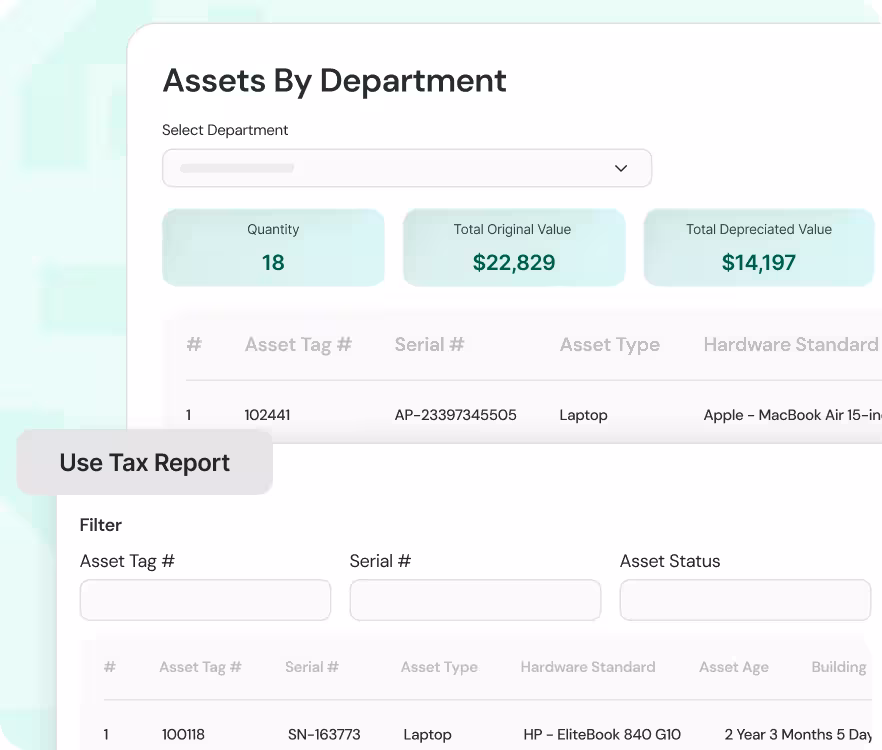Select asset tag 100118 in tax report
The image size is (882, 750).
tap(183, 735)
